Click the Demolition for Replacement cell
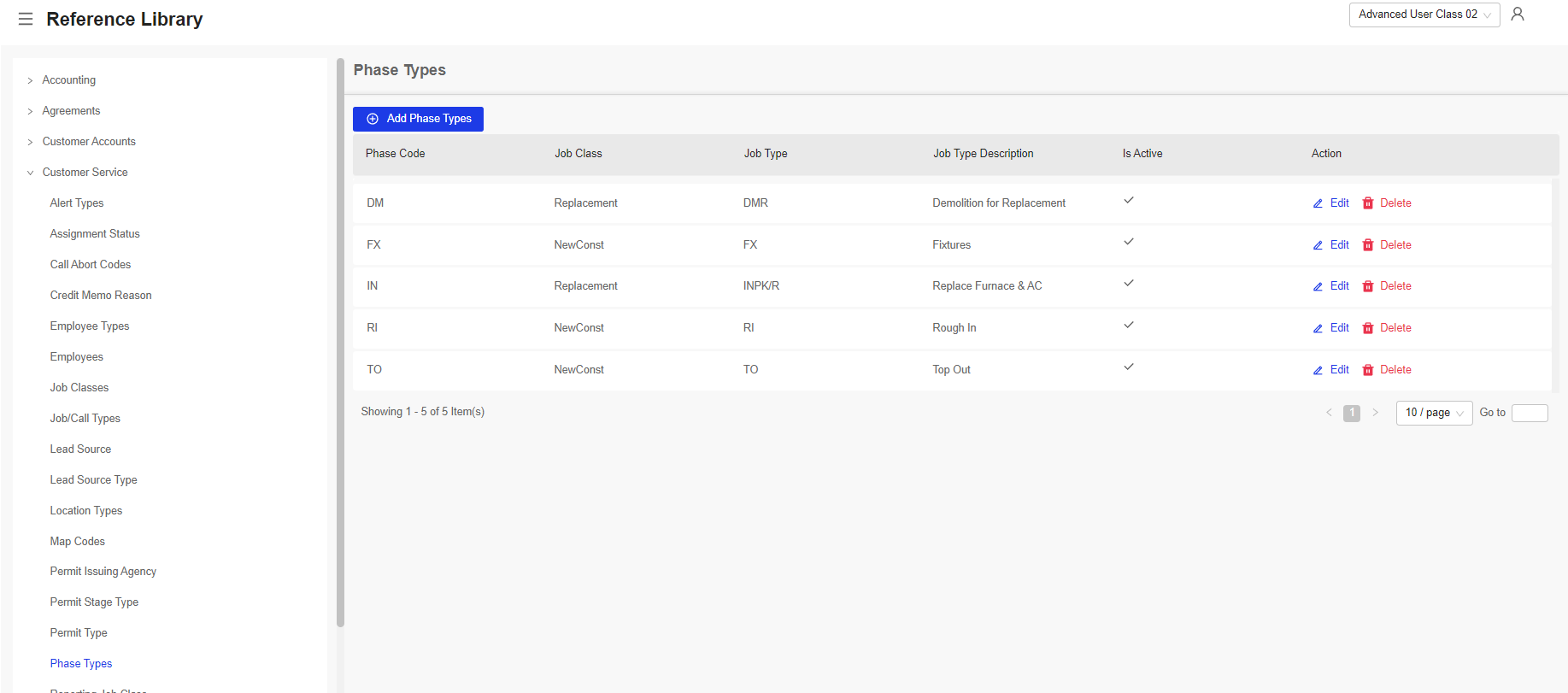Screen dimensions: 1568x693 coord(999,203)
